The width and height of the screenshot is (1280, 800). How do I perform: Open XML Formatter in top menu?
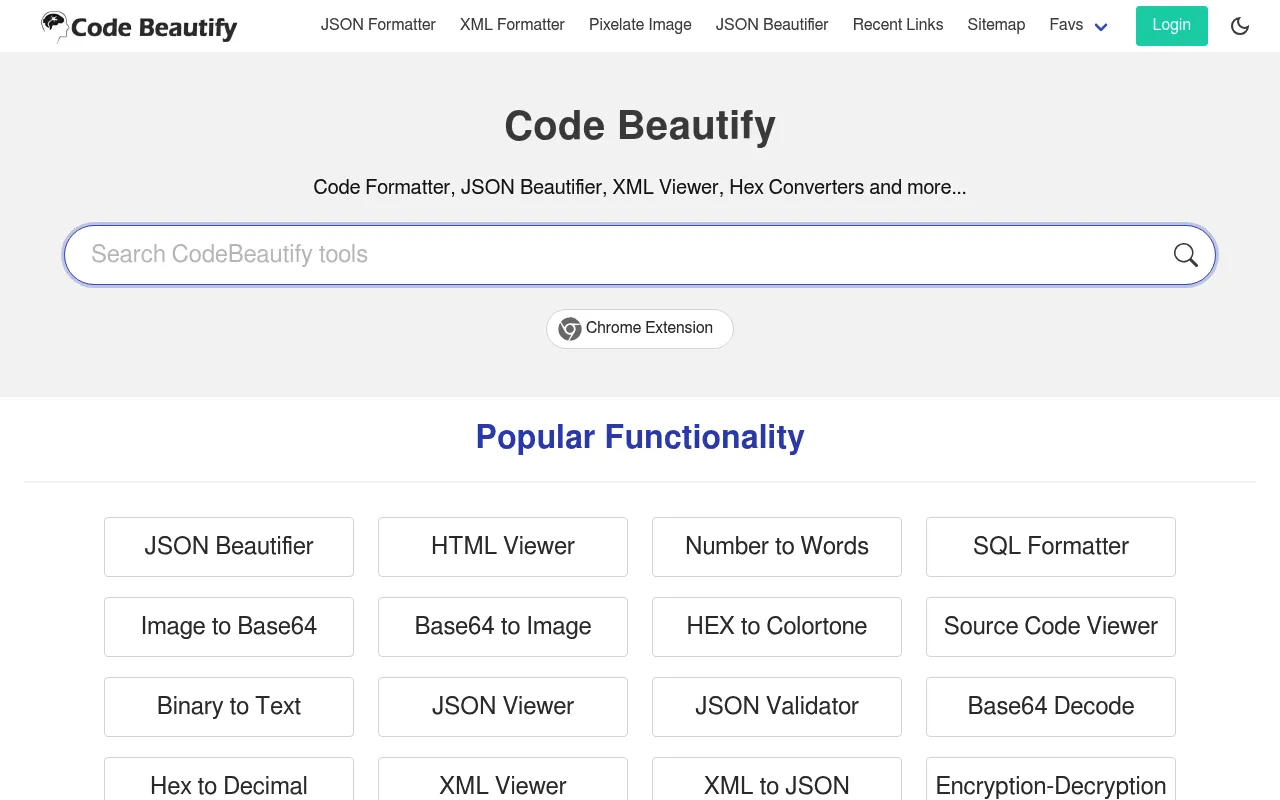(x=512, y=25)
